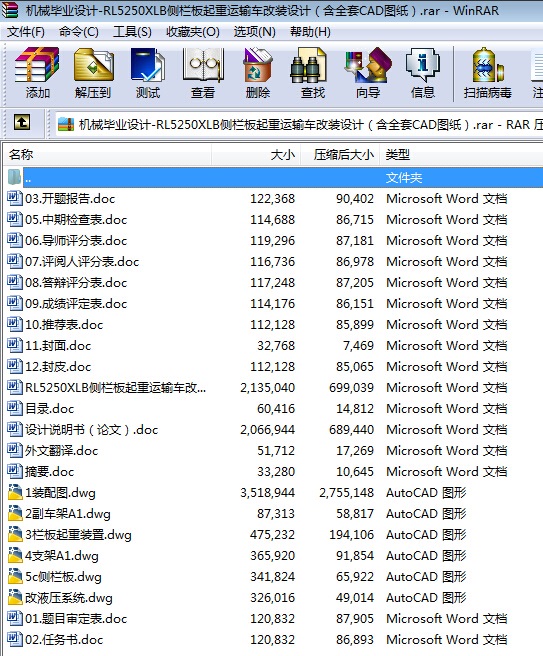Screen dimensions: 543x656
Task: Click Word icon of 01.题目审定表.doc
Action: (x=15, y=618)
